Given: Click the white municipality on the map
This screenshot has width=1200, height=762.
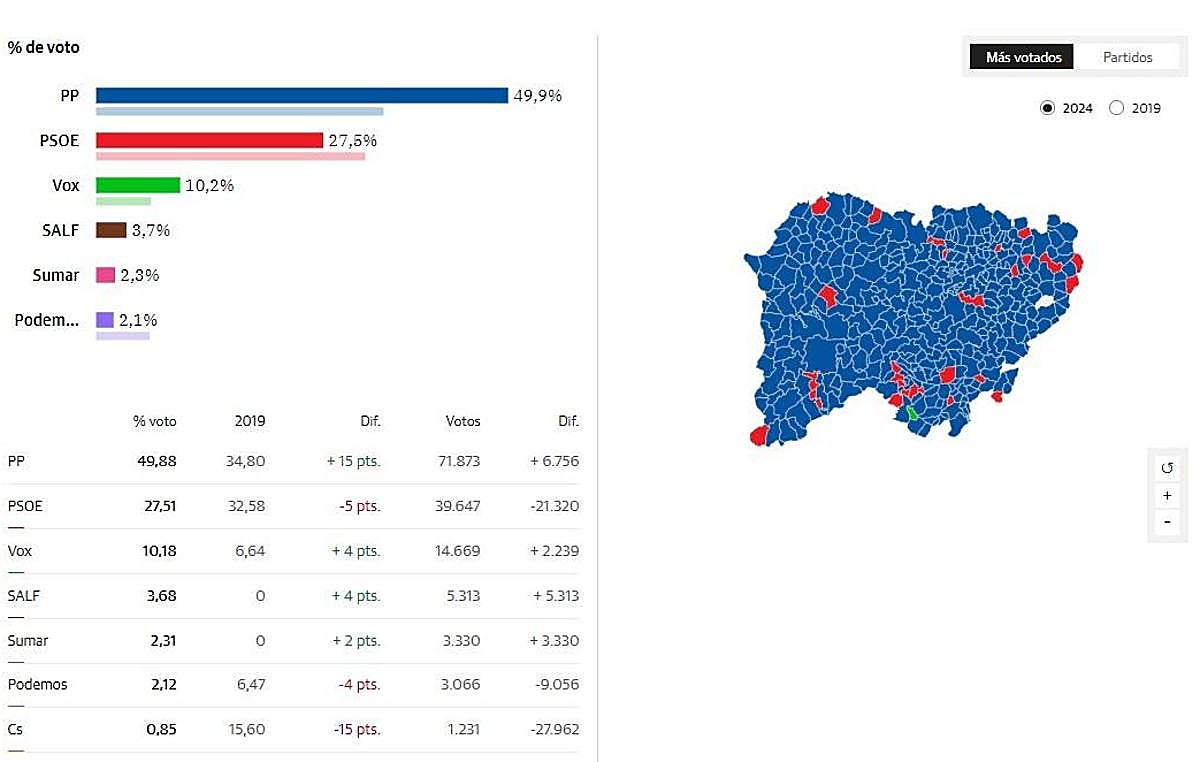Looking at the screenshot, I should click(1046, 300).
